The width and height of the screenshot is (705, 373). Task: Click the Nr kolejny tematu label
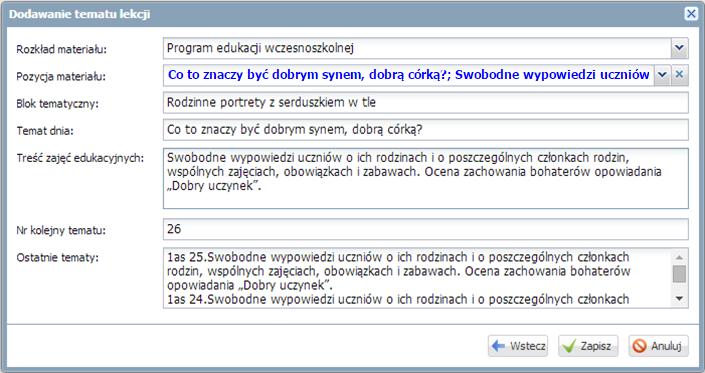click(x=61, y=231)
